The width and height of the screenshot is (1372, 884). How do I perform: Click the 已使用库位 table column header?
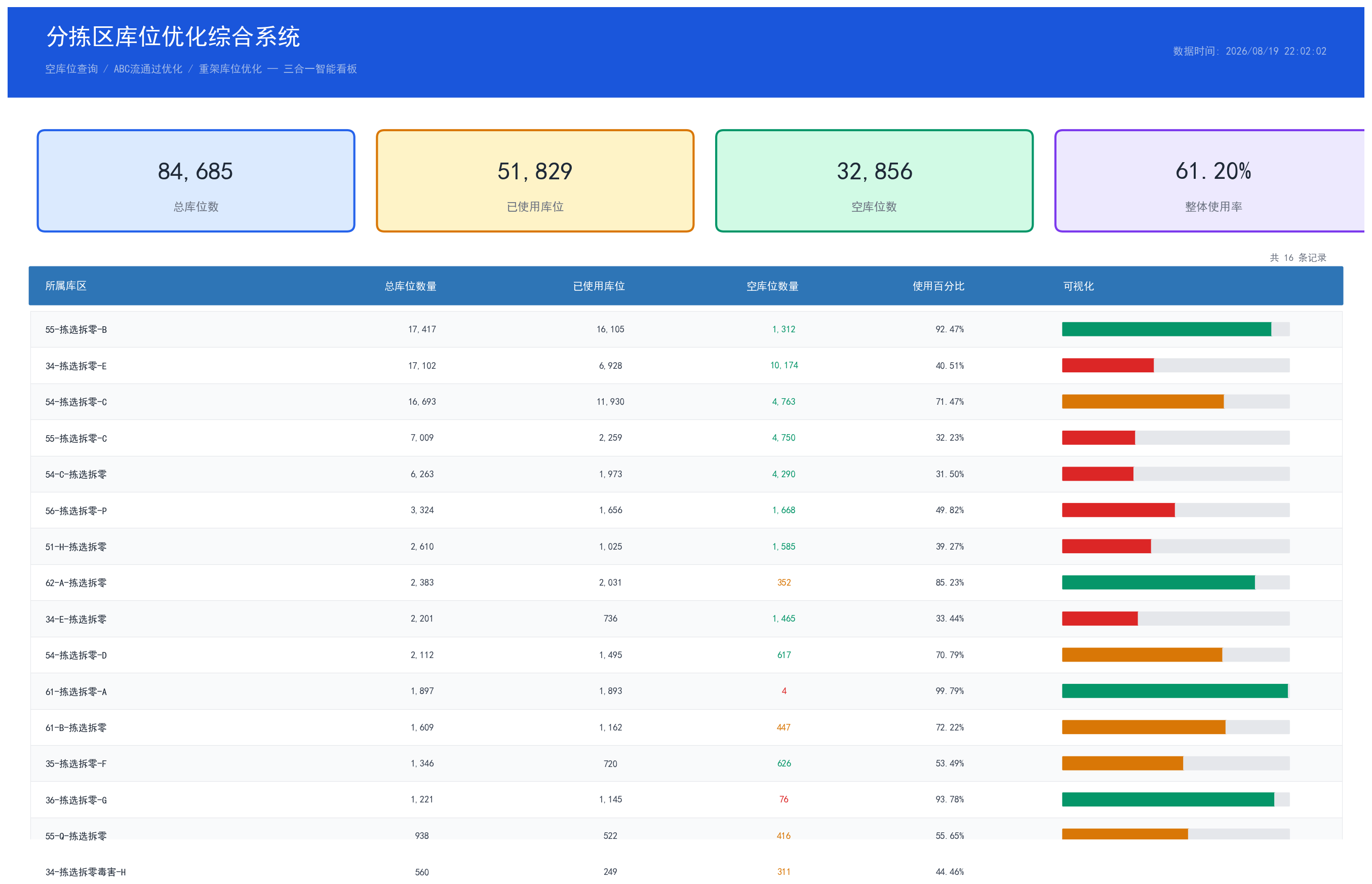click(x=599, y=286)
